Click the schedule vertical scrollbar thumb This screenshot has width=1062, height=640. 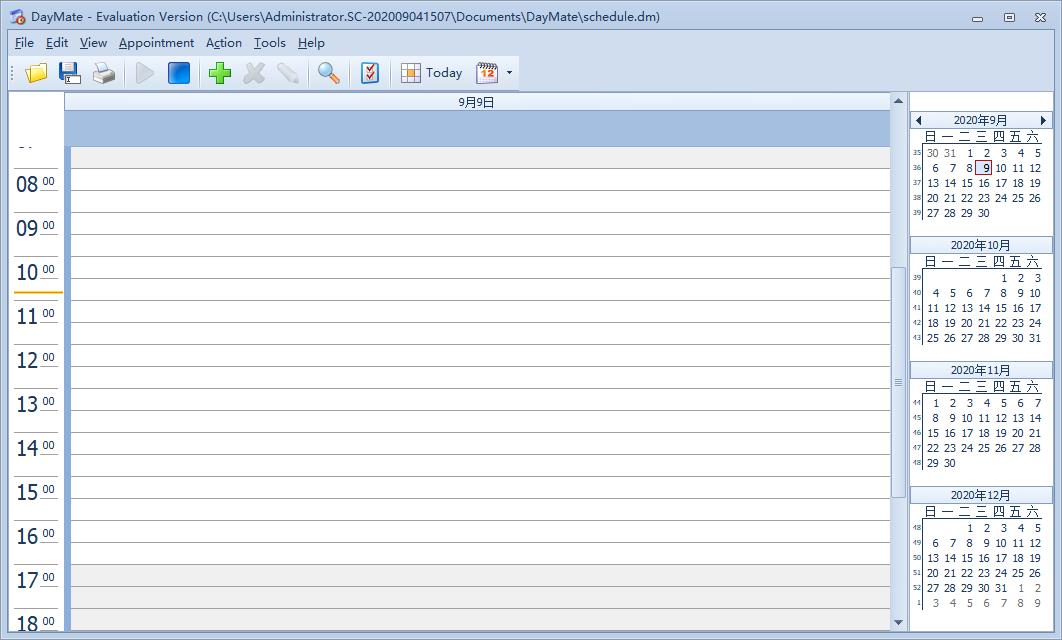coord(898,382)
